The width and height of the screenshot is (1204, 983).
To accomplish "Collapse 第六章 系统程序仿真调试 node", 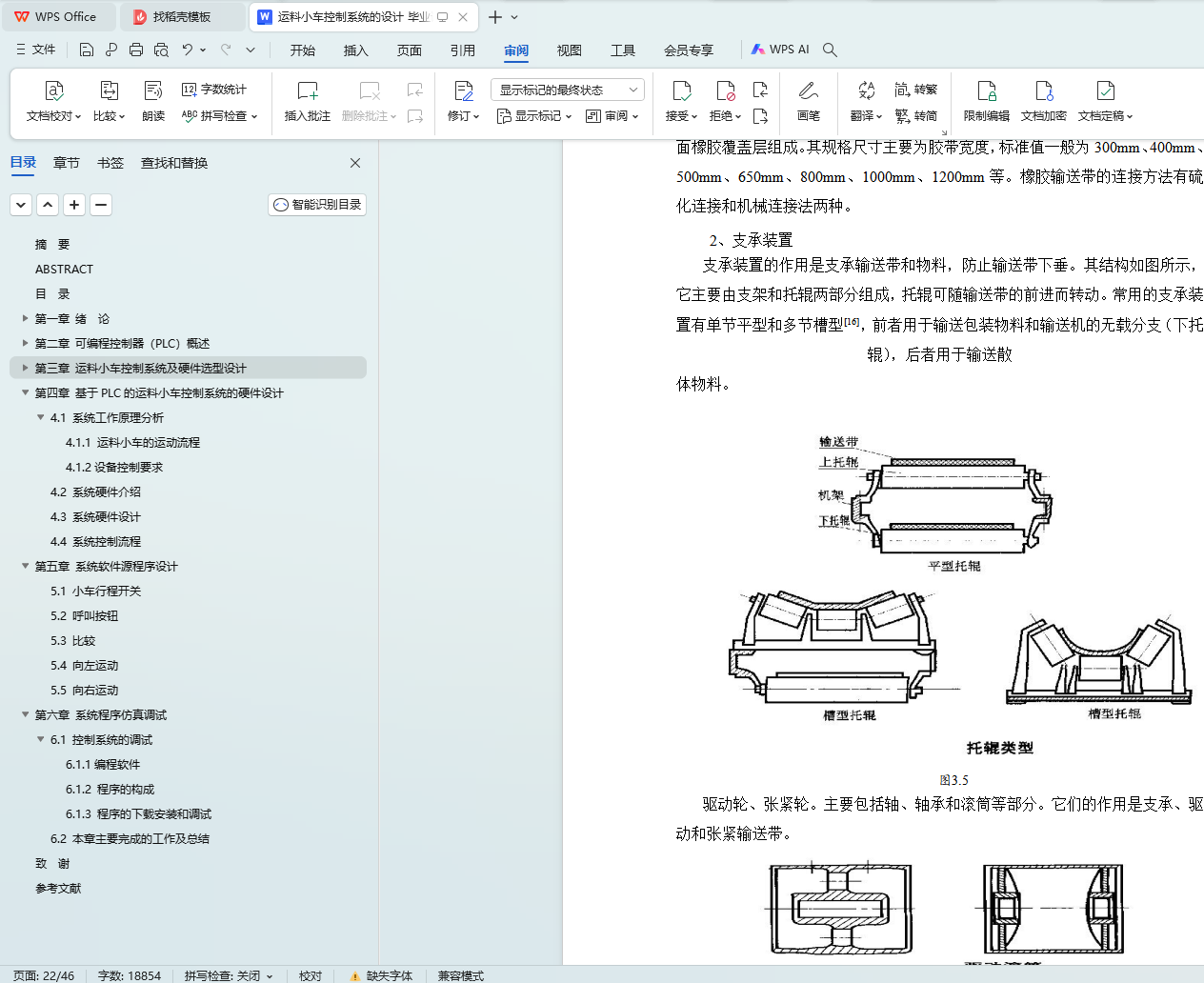I will pyautogui.click(x=25, y=714).
